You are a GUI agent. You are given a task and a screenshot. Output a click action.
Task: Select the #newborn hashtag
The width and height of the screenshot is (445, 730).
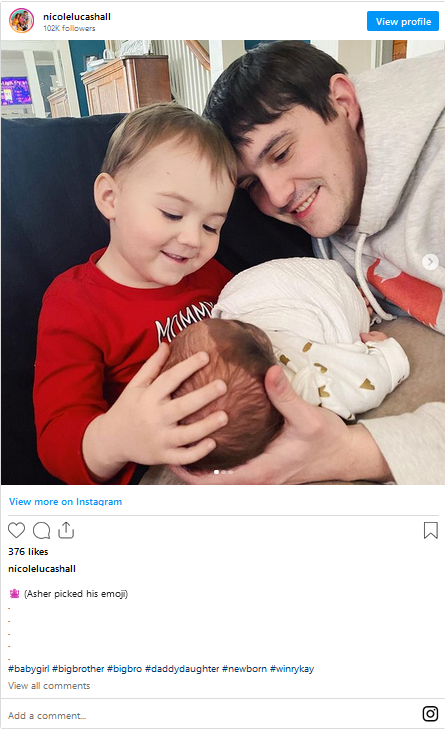[x=244, y=669]
